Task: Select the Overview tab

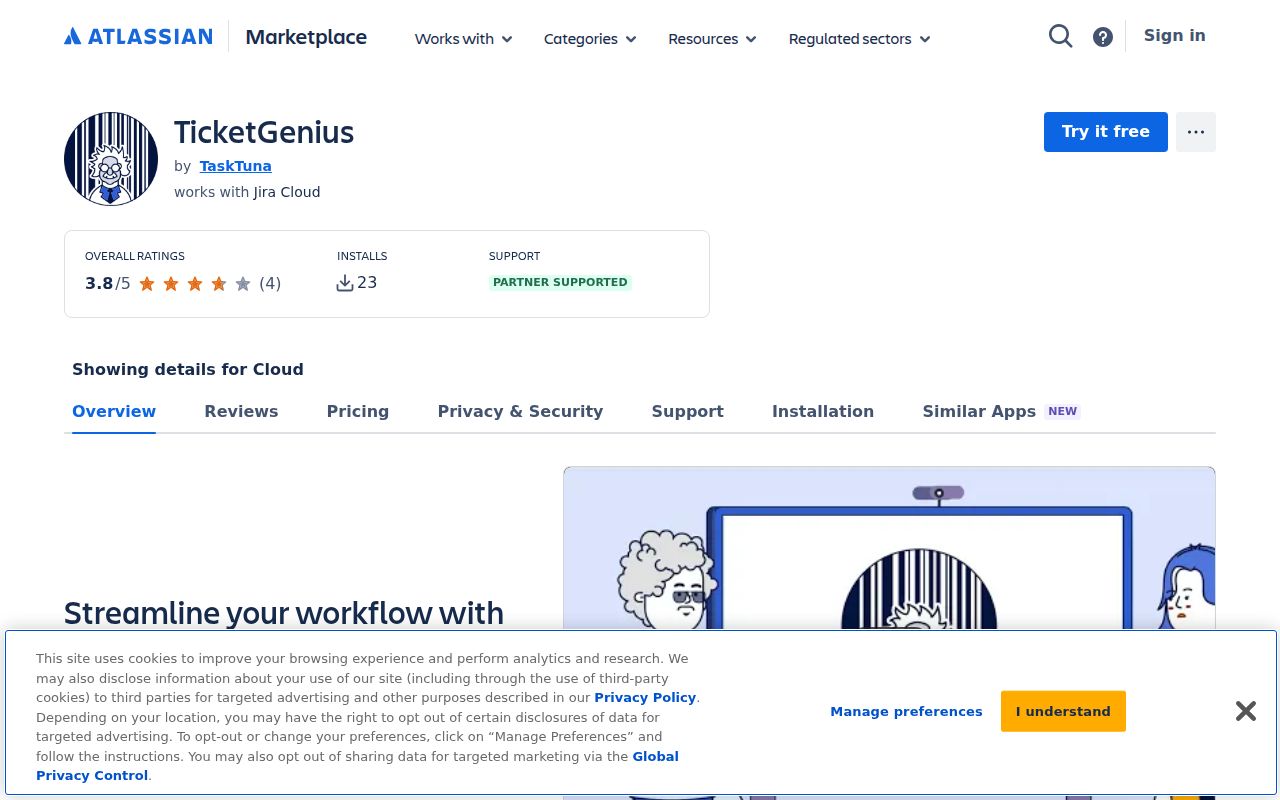Action: tap(114, 411)
